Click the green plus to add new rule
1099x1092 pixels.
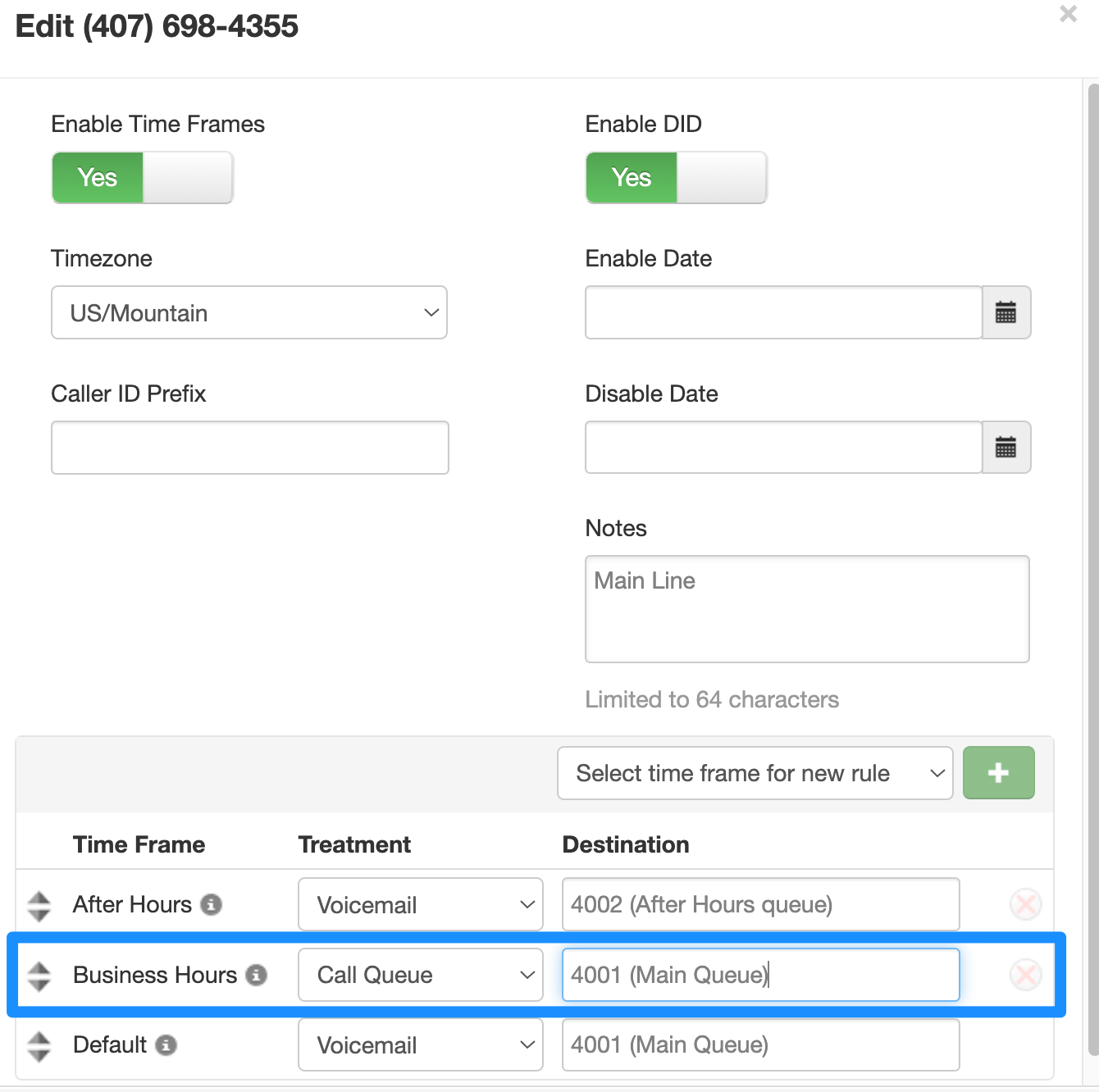click(x=998, y=772)
